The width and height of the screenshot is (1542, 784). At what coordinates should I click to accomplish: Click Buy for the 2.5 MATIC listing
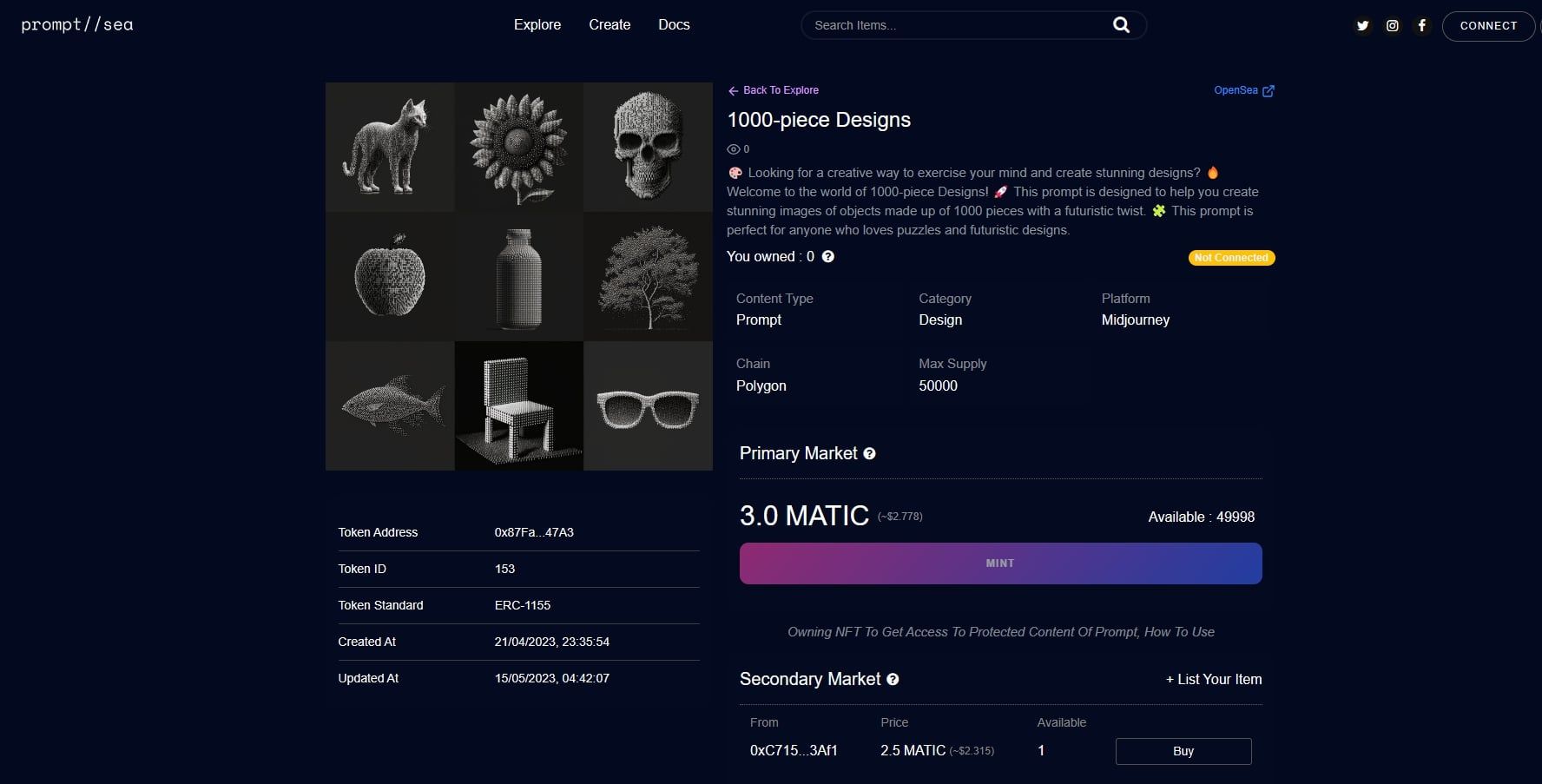click(1183, 751)
